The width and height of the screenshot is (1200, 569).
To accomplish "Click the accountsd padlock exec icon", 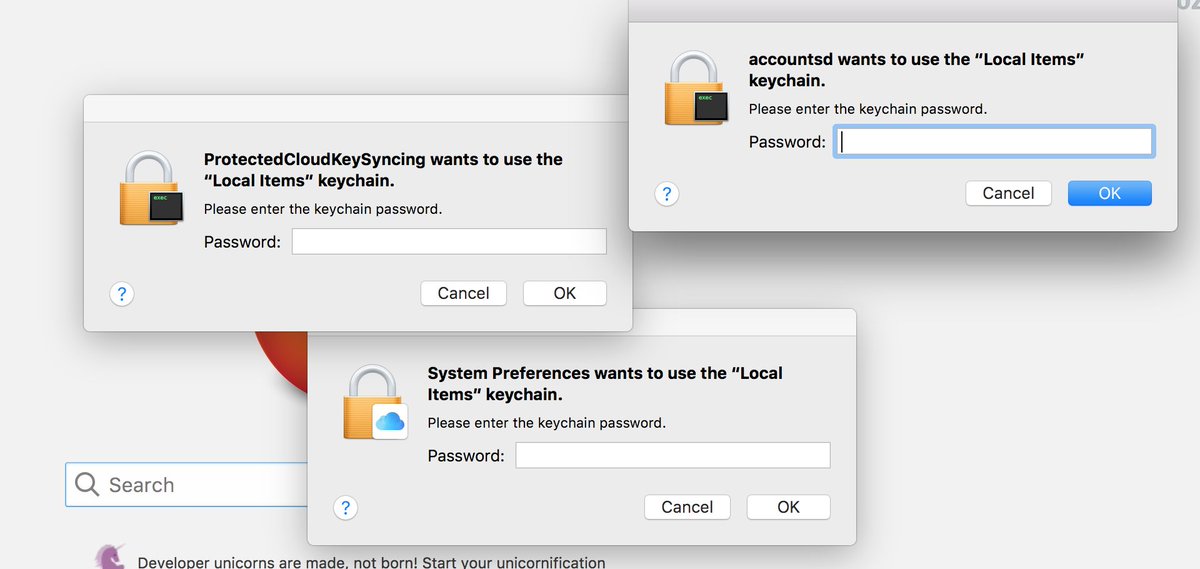I will (696, 88).
